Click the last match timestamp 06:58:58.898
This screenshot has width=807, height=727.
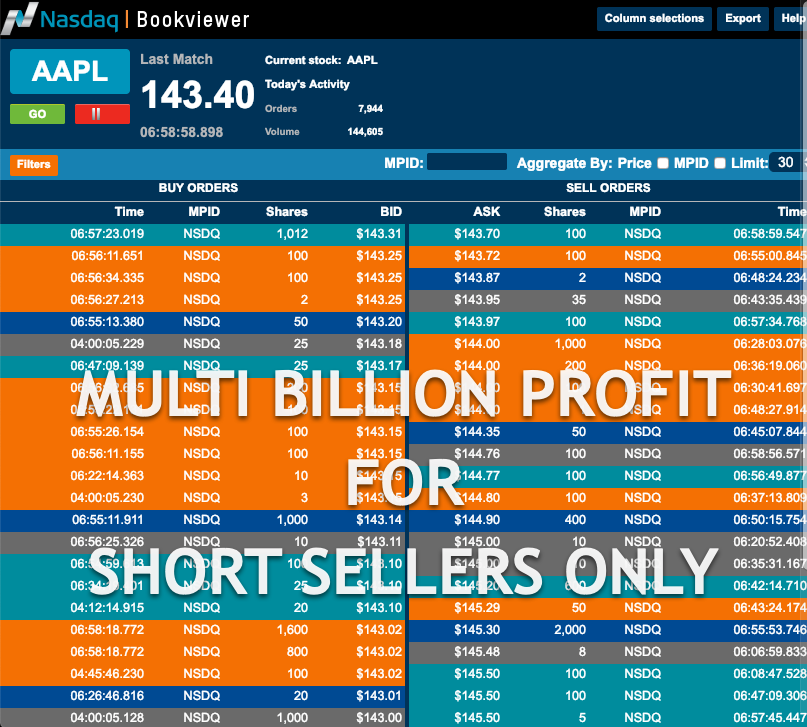point(182,132)
